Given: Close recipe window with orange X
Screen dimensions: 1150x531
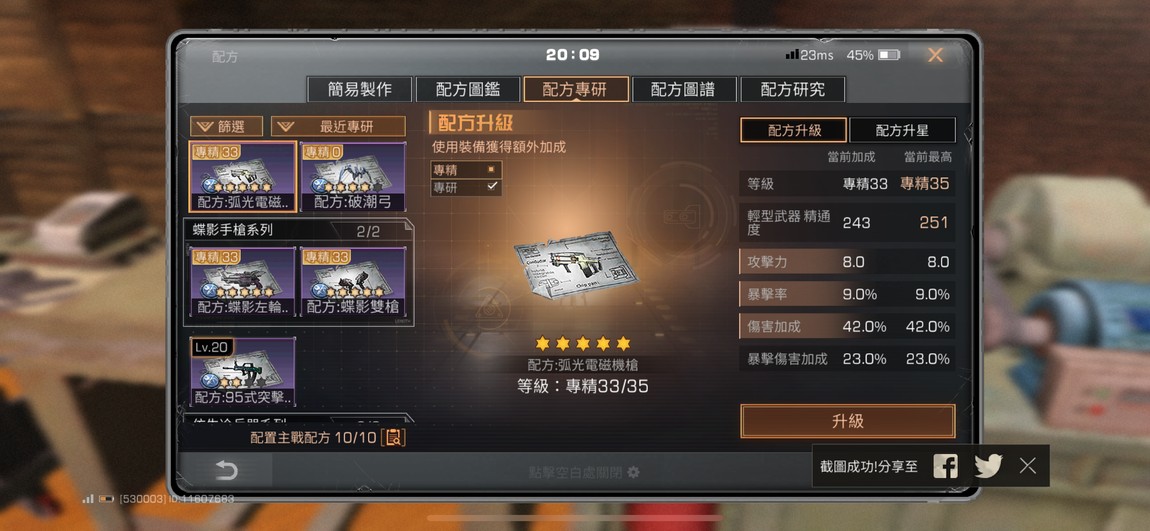Looking at the screenshot, I should 935,55.
